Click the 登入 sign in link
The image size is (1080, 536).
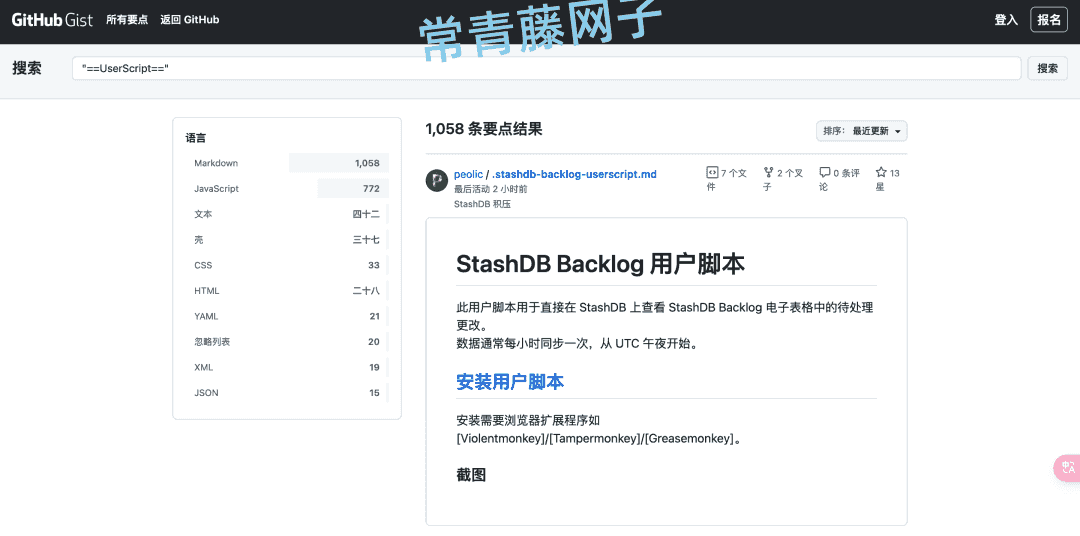tap(1006, 19)
